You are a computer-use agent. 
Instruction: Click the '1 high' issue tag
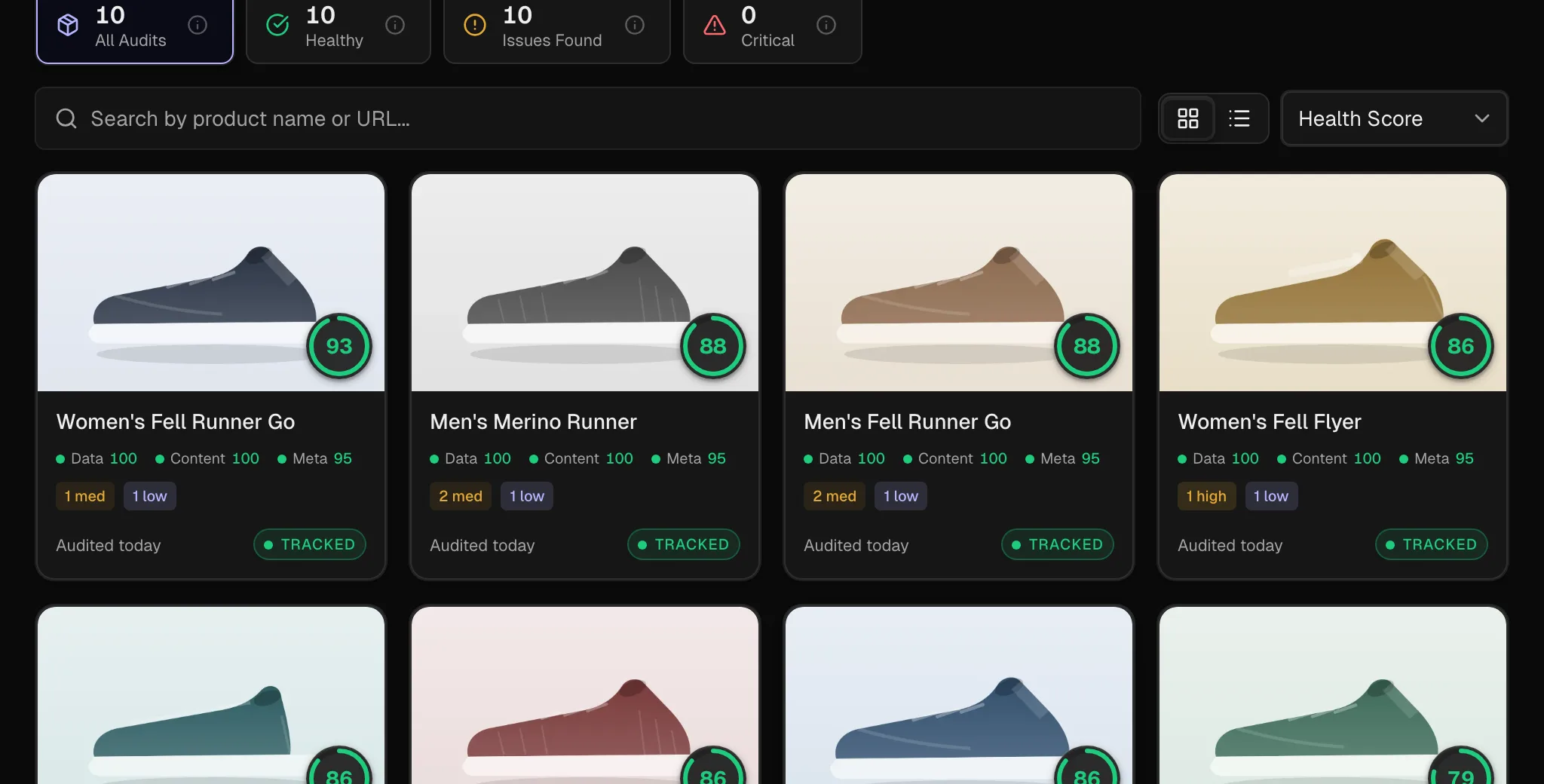(x=1206, y=496)
